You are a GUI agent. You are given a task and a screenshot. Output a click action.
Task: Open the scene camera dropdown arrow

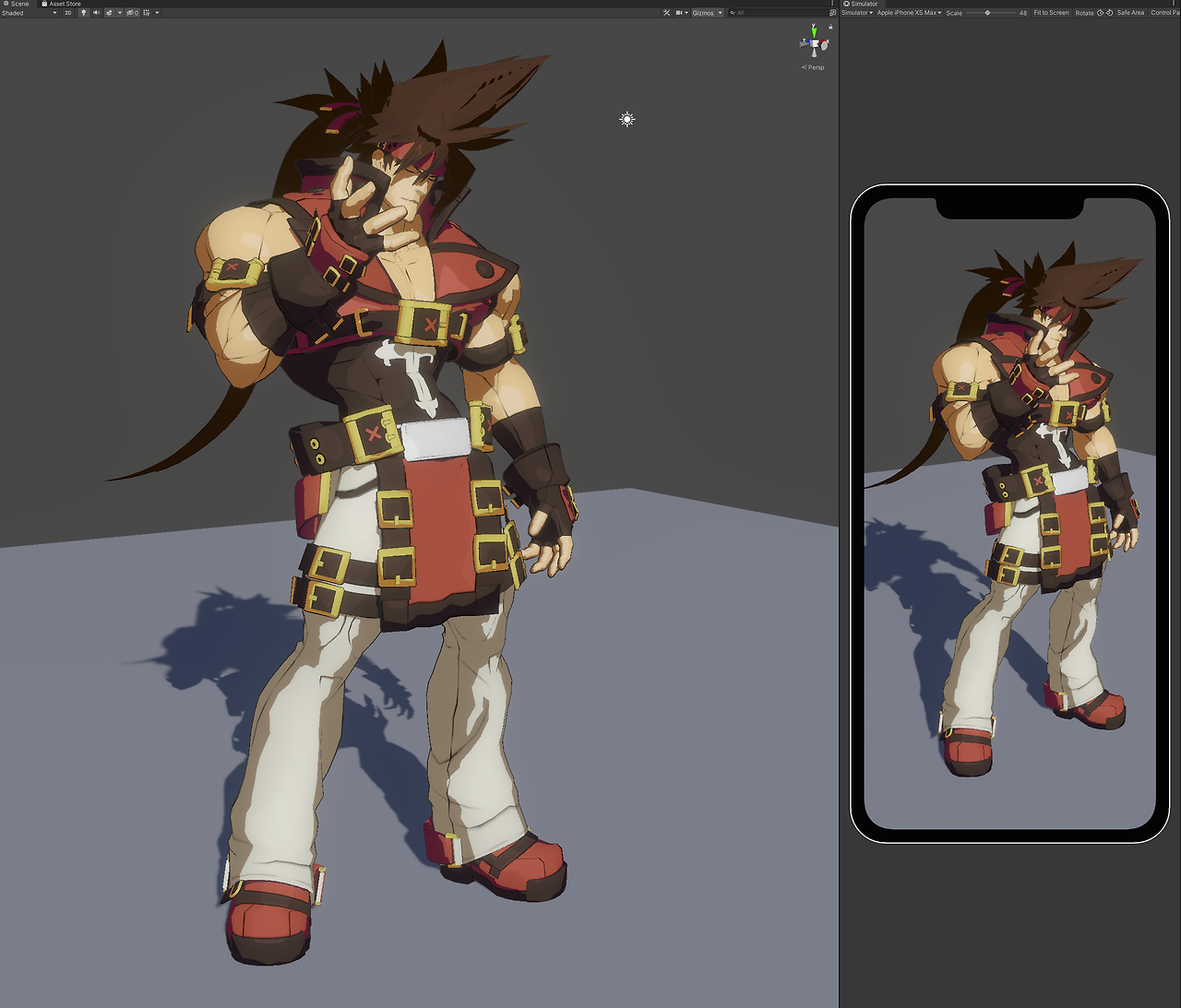686,13
